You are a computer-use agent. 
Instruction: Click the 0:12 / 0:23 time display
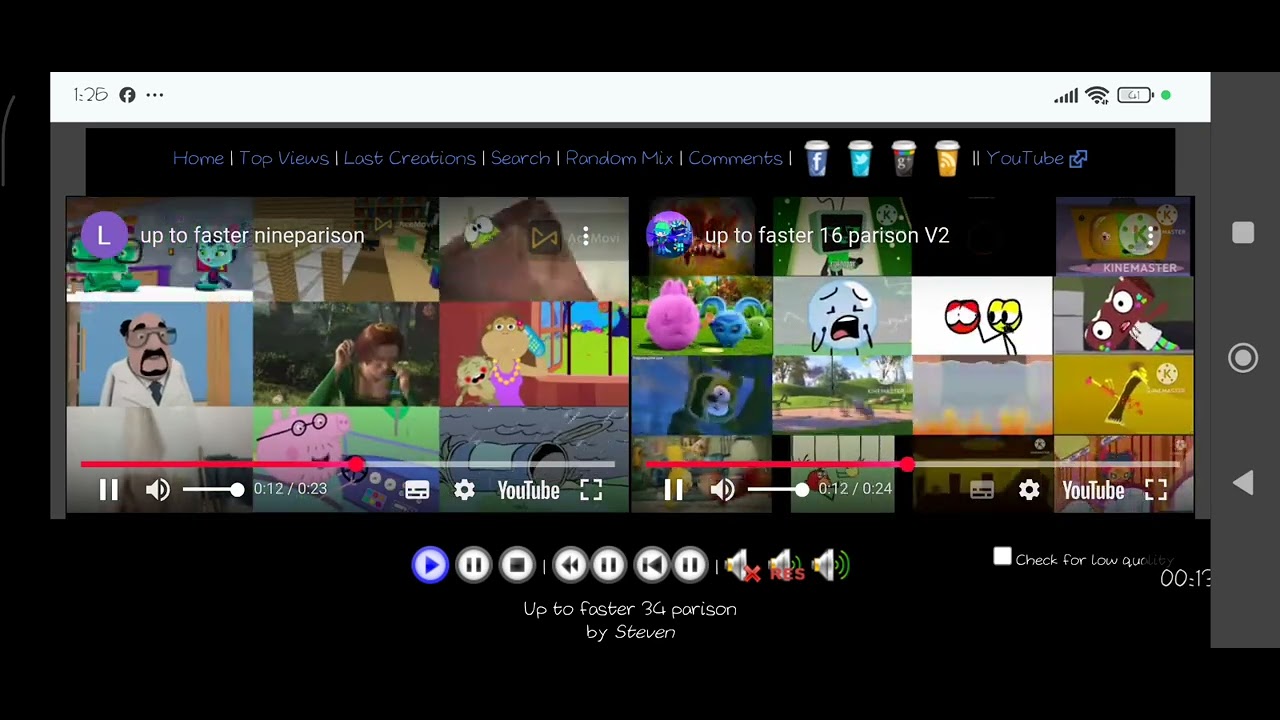290,489
